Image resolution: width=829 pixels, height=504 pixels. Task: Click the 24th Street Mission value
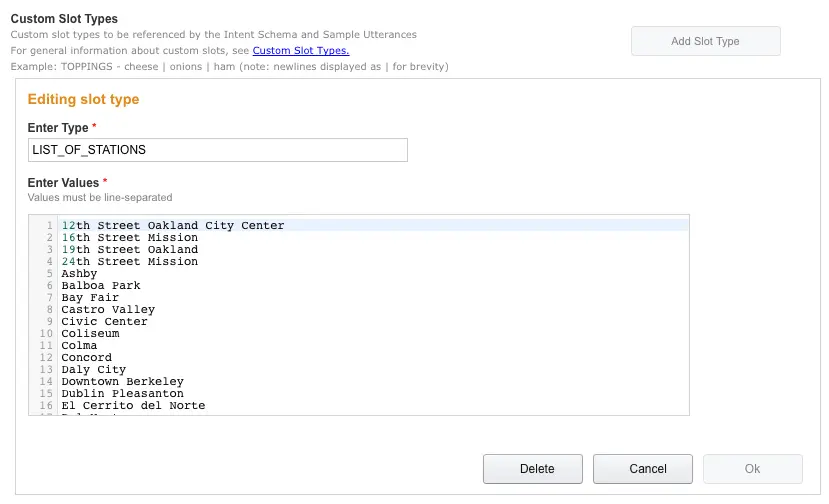(129, 262)
